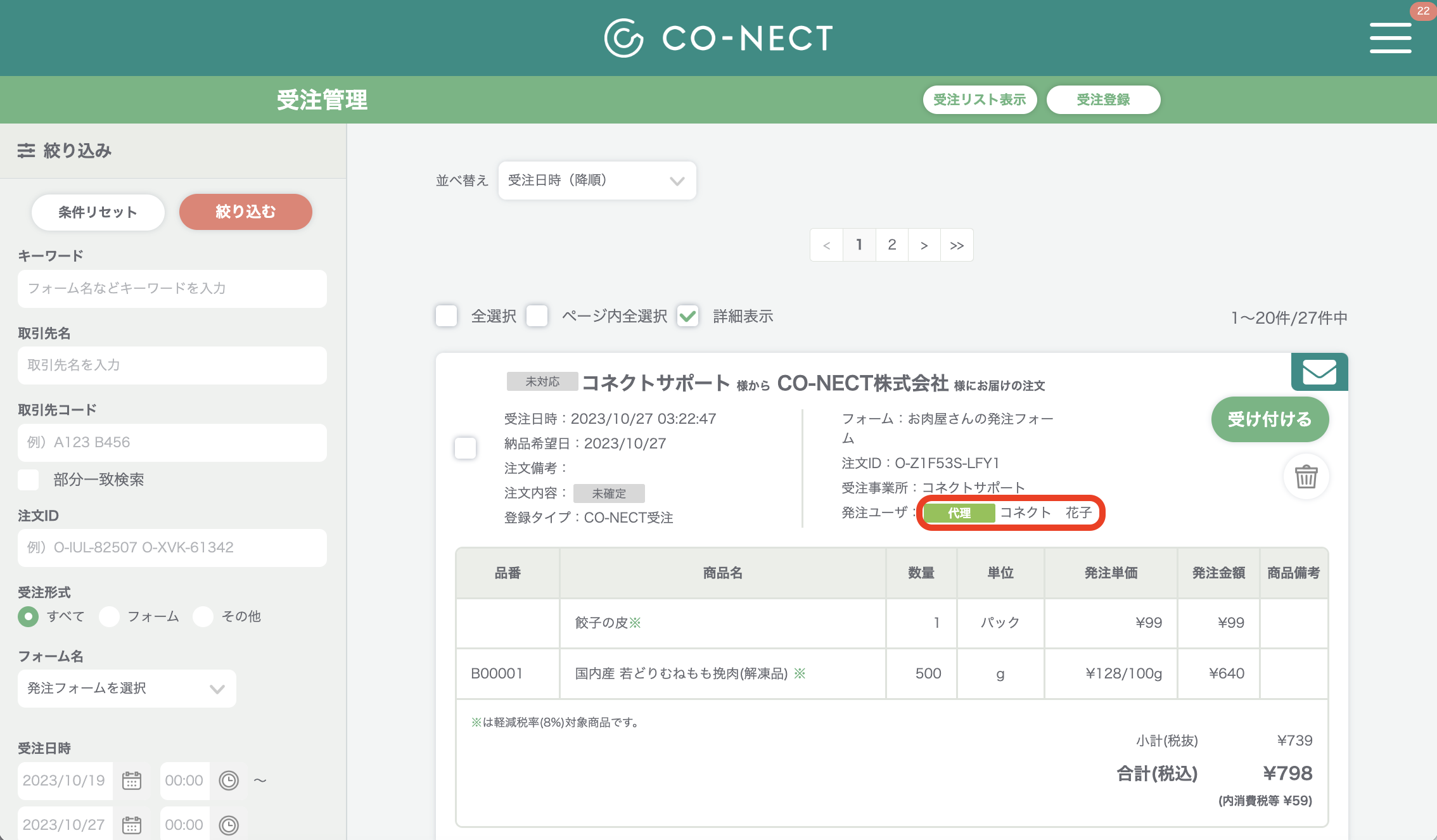
Task: Enable the 部分一致検索 checkbox
Action: (x=29, y=480)
